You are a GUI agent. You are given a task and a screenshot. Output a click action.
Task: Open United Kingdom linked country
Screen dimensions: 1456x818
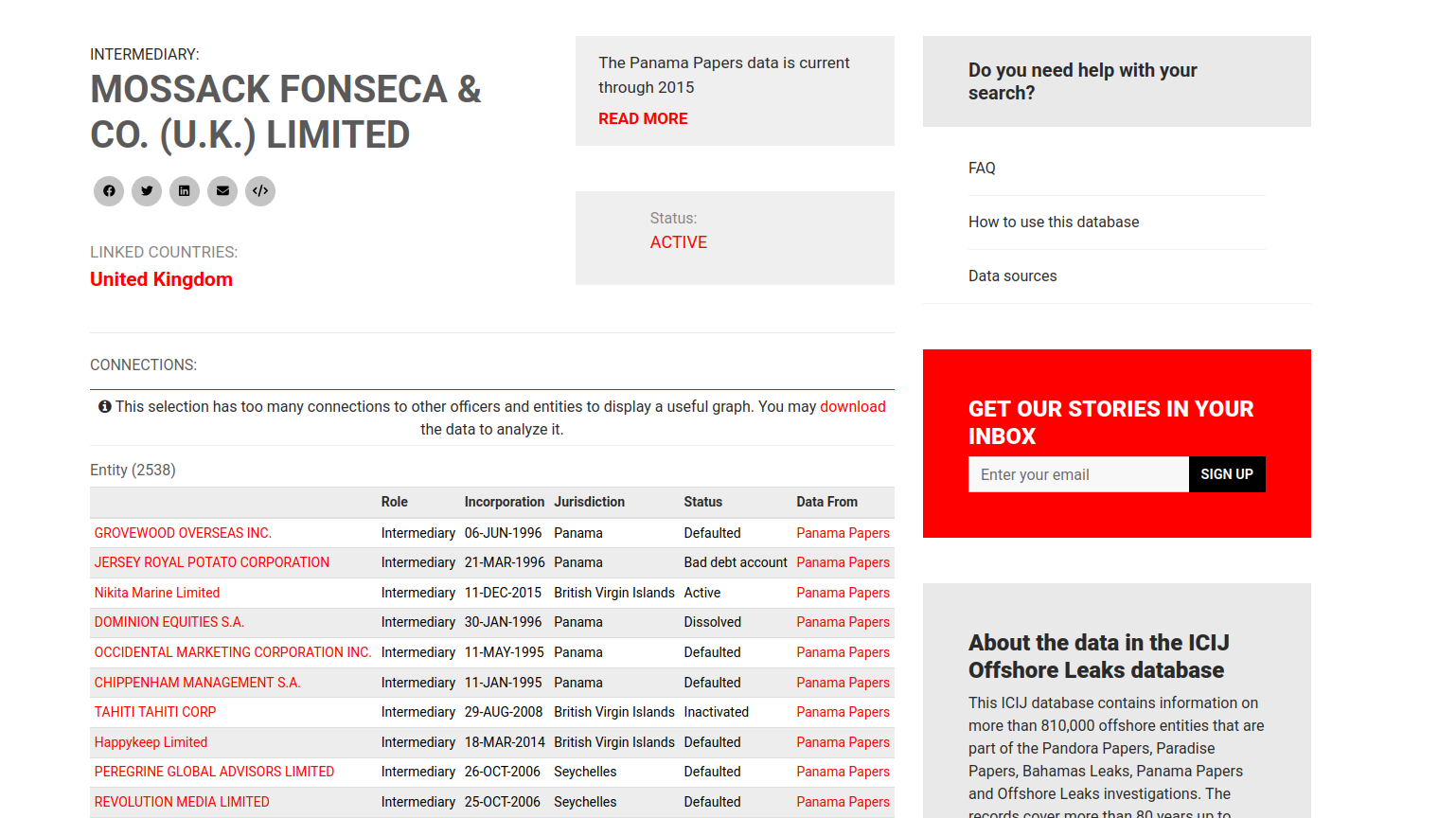tap(161, 279)
